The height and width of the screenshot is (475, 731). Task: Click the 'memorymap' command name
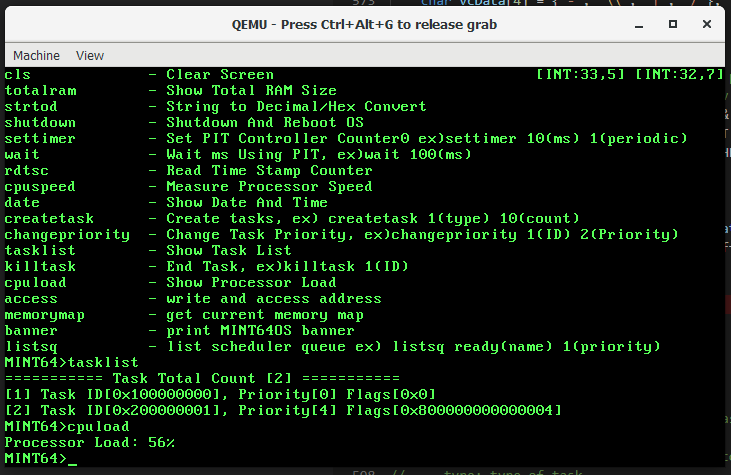45,315
